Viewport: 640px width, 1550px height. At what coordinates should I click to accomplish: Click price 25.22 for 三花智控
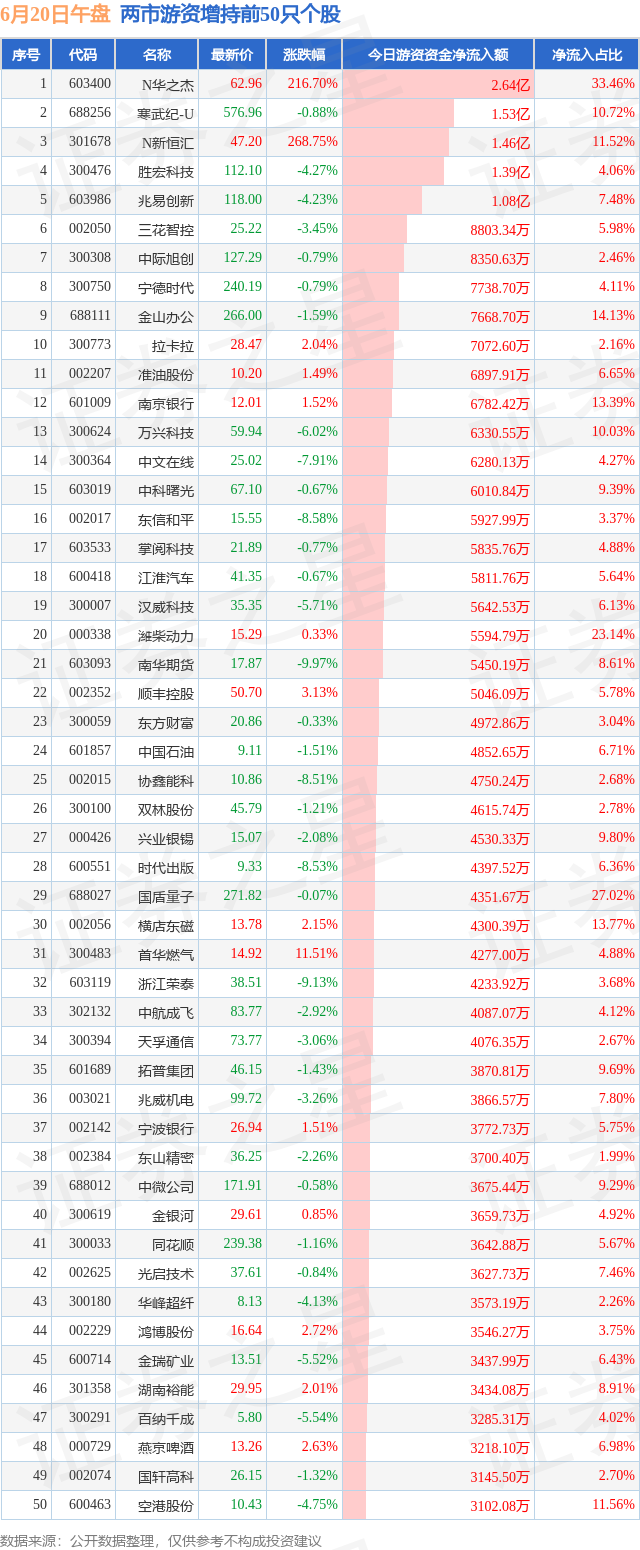[x=246, y=229]
